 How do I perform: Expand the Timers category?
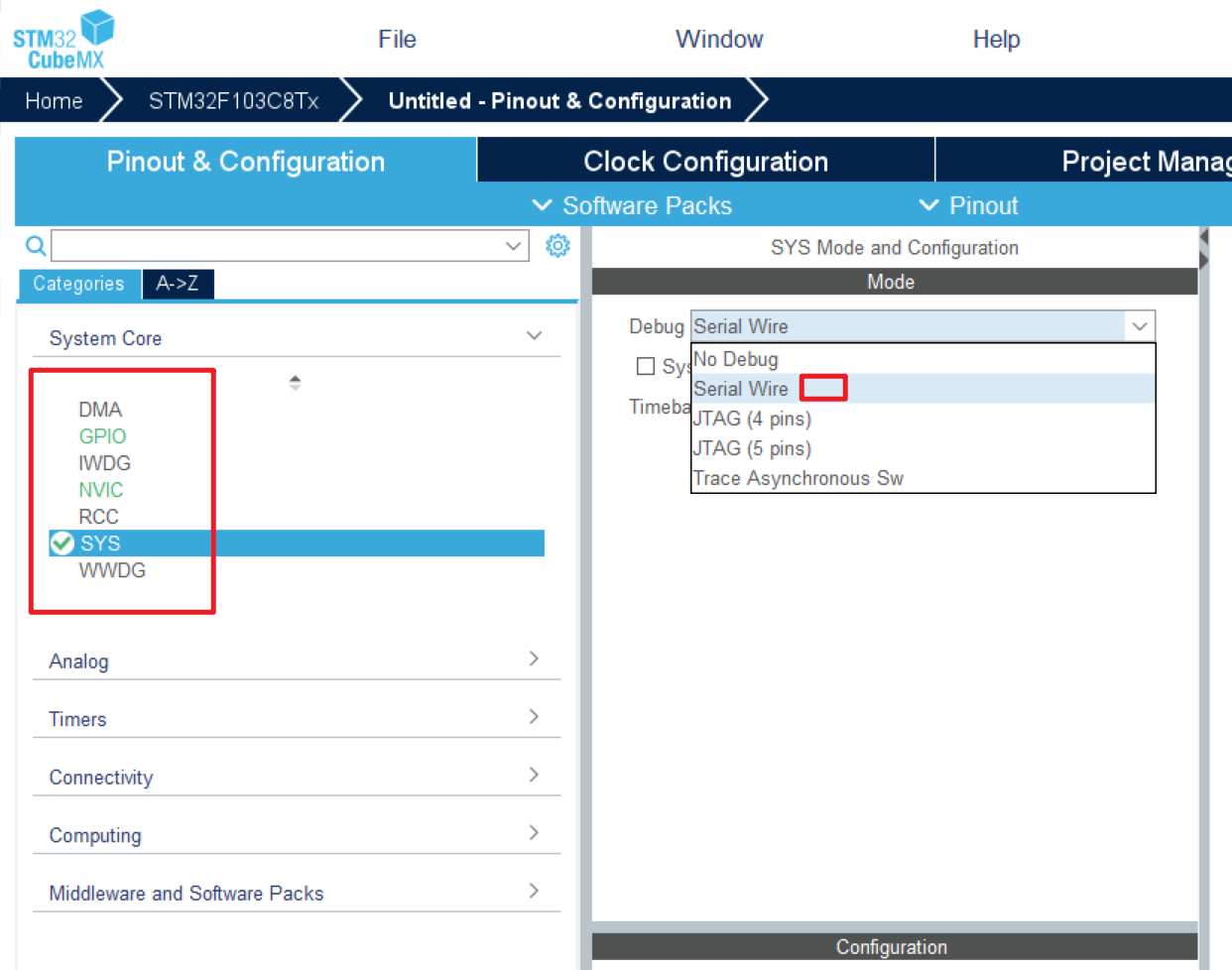point(534,716)
